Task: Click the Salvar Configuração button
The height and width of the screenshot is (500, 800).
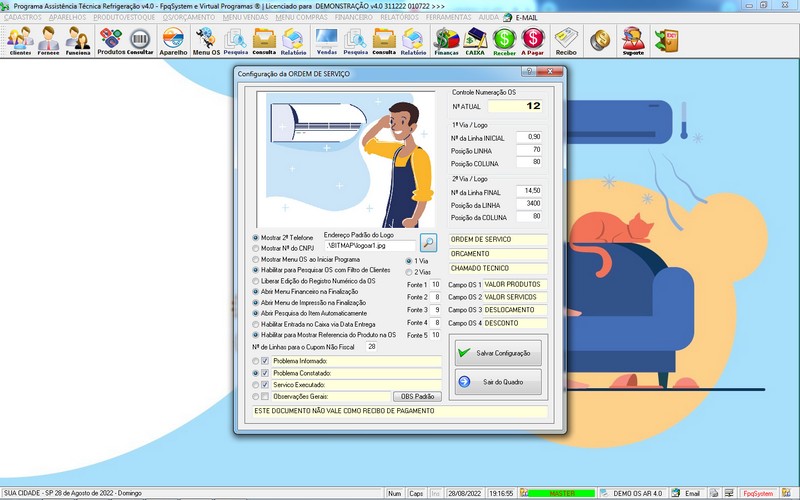Action: point(498,353)
